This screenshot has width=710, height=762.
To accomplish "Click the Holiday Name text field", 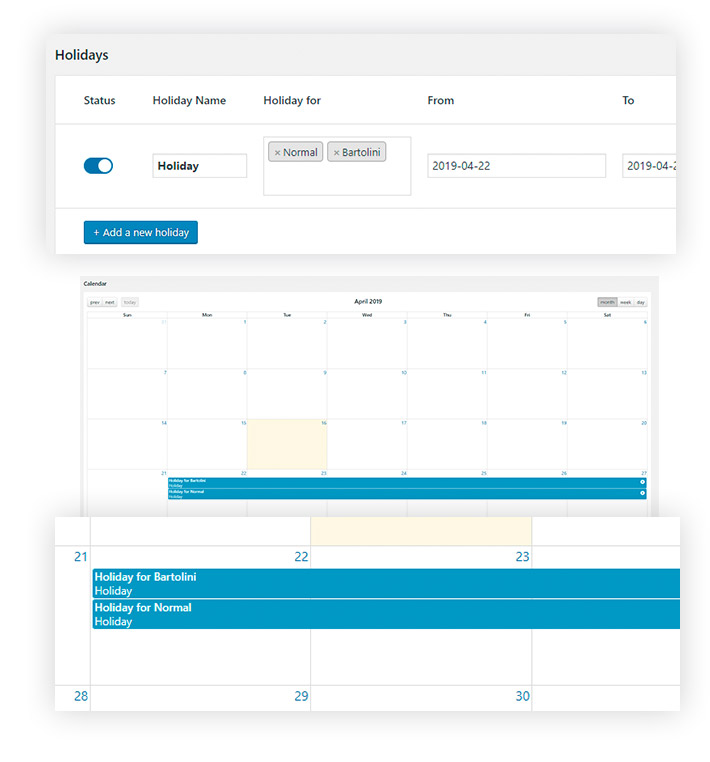I will 200,166.
